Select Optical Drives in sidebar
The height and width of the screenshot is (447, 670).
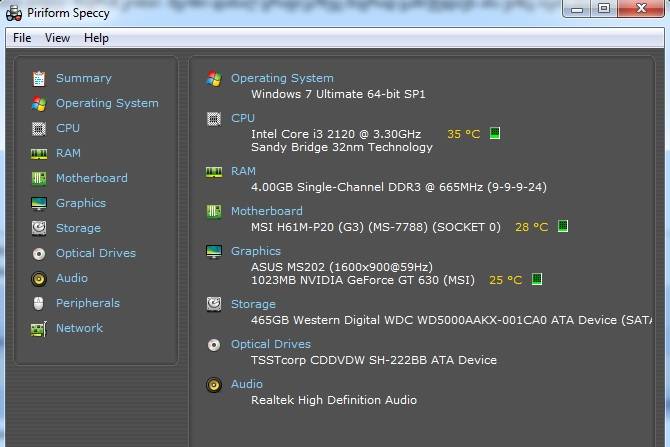pos(96,253)
